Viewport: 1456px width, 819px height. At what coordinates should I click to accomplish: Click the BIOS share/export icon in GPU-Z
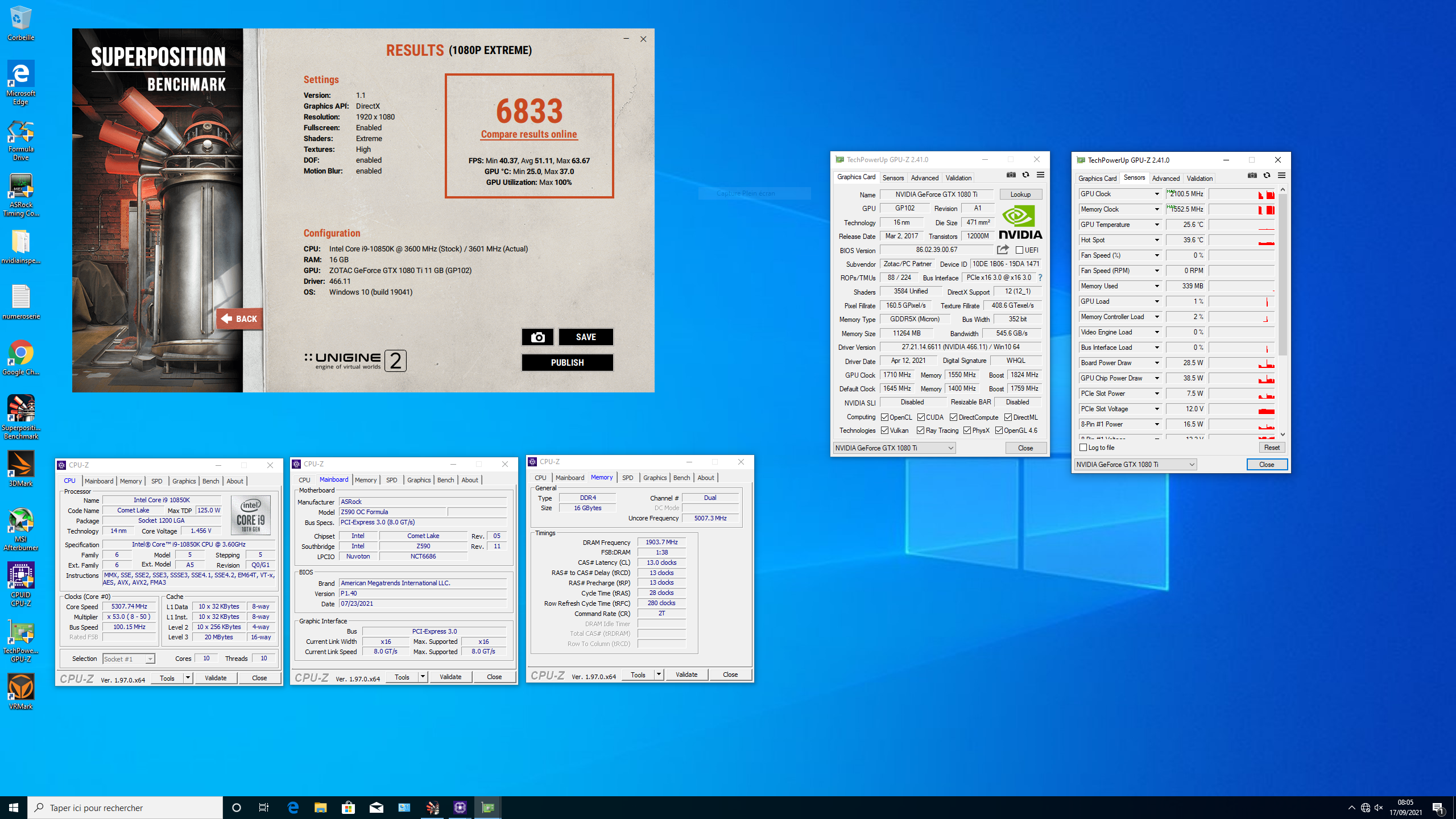click(x=1003, y=250)
